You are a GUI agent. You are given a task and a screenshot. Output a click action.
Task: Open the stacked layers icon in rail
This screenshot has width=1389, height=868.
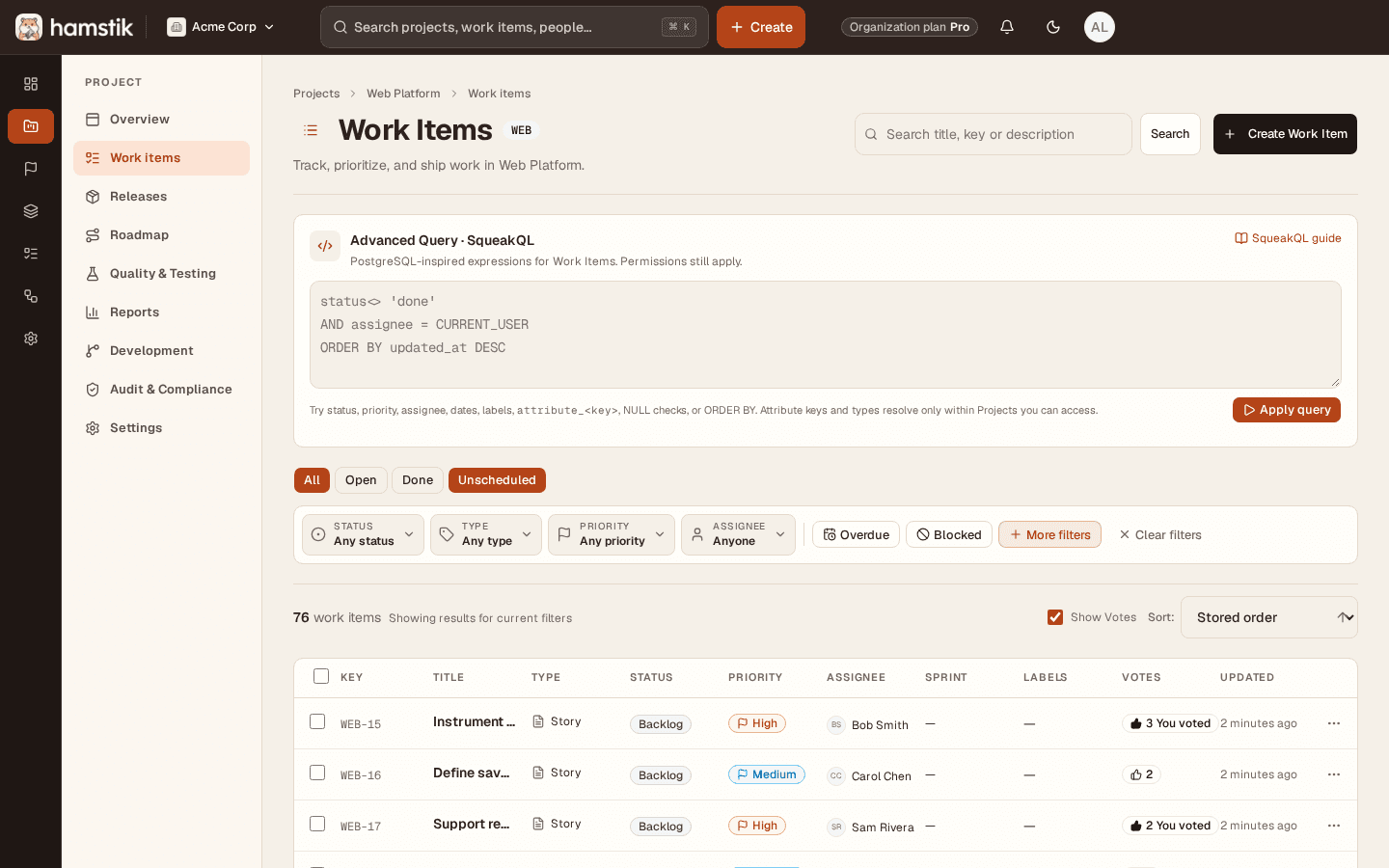pyautogui.click(x=31, y=211)
